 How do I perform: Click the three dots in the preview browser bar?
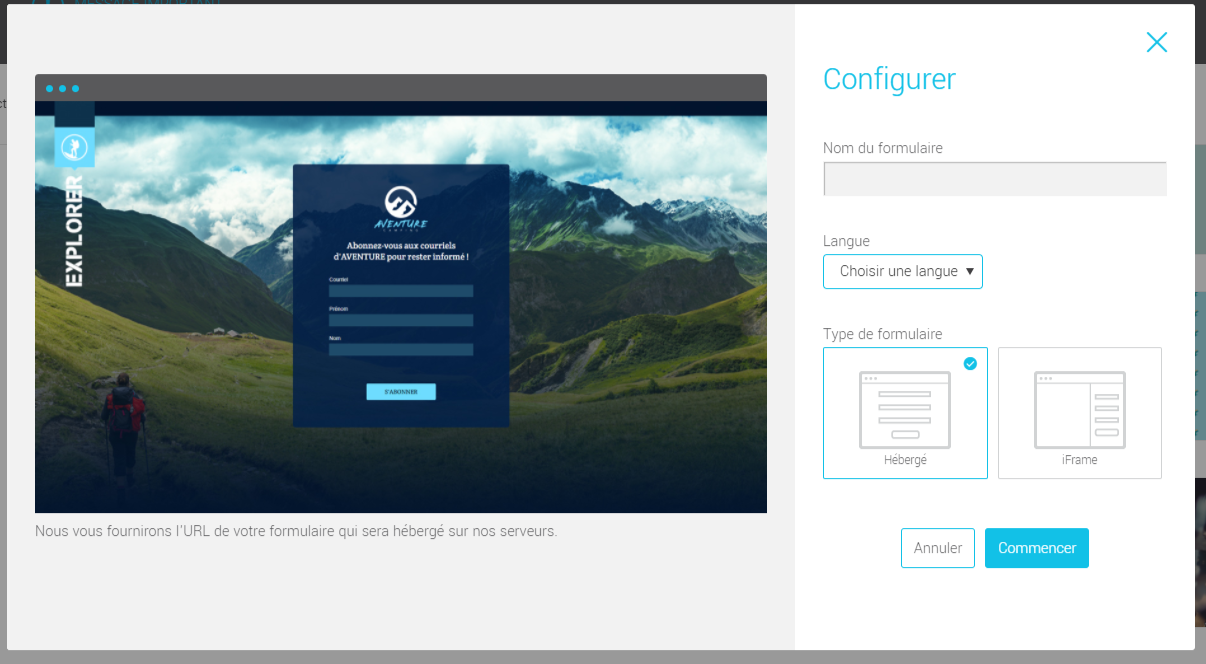tap(62, 88)
